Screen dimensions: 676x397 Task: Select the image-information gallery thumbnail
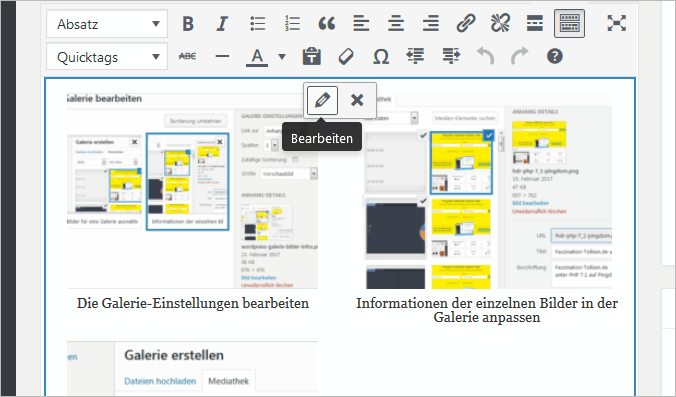tap(487, 191)
